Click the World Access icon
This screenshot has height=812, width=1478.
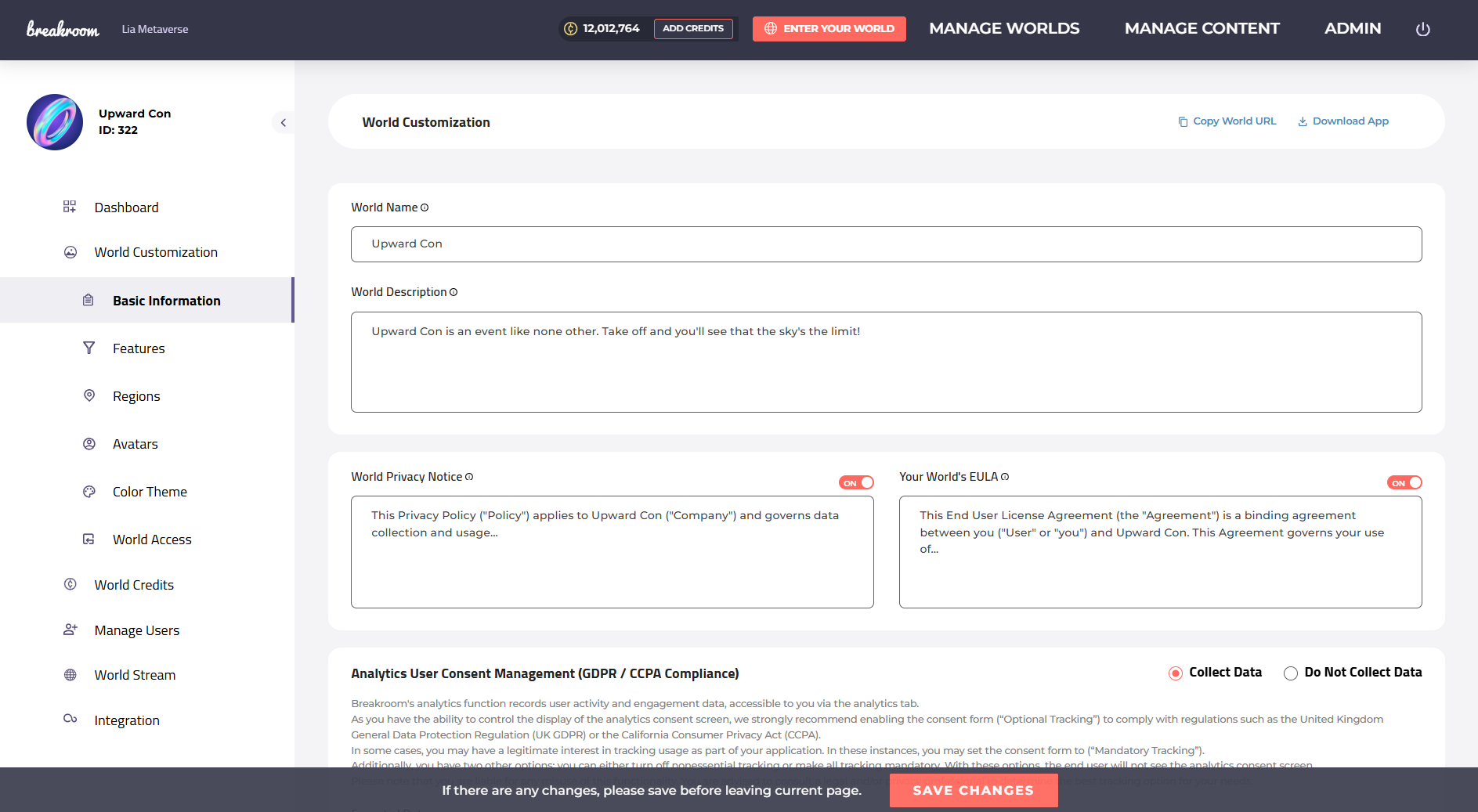(89, 539)
